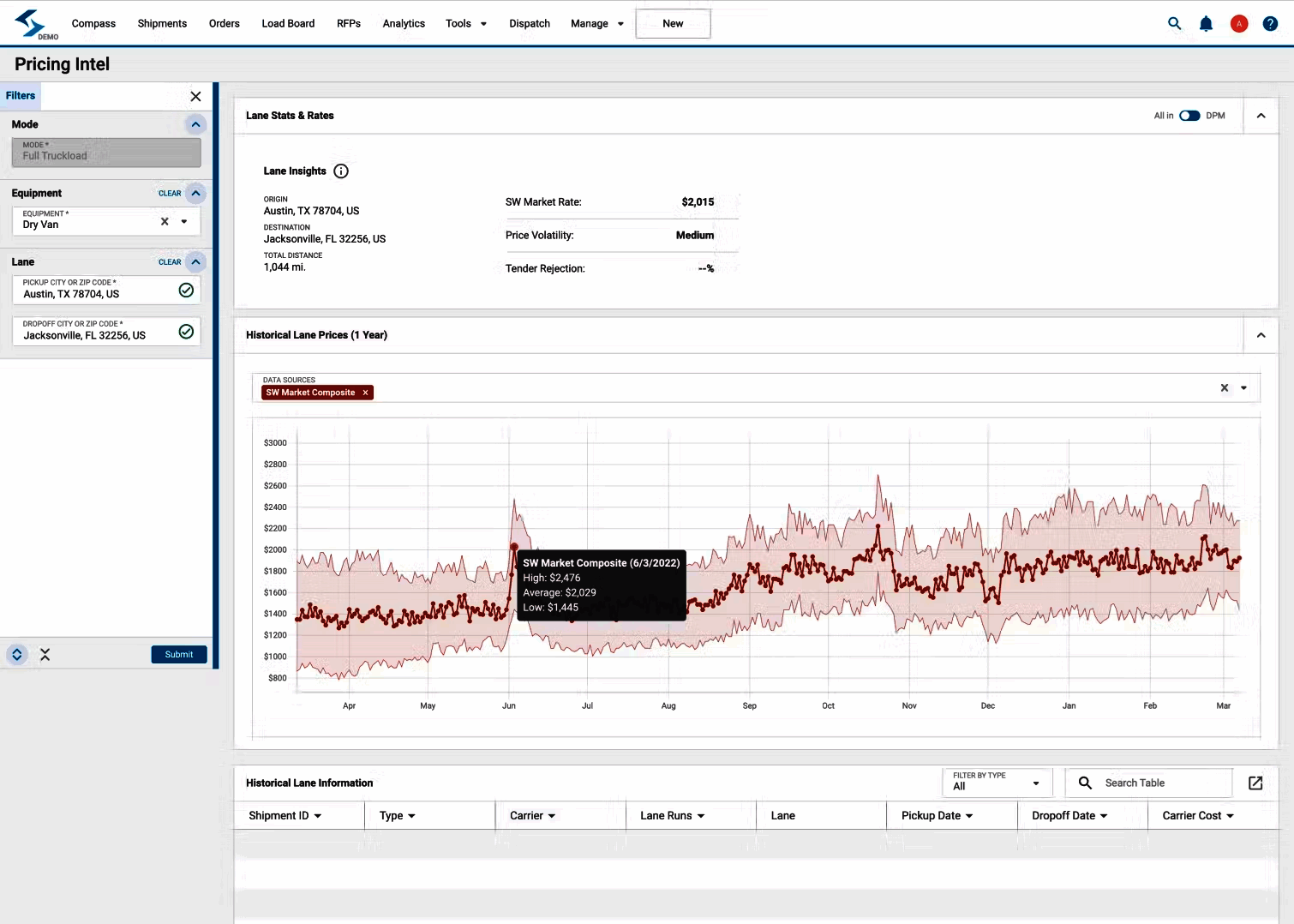Remove SW Market Composite data source chip
Screen dimensions: 1294x924
click(x=365, y=393)
